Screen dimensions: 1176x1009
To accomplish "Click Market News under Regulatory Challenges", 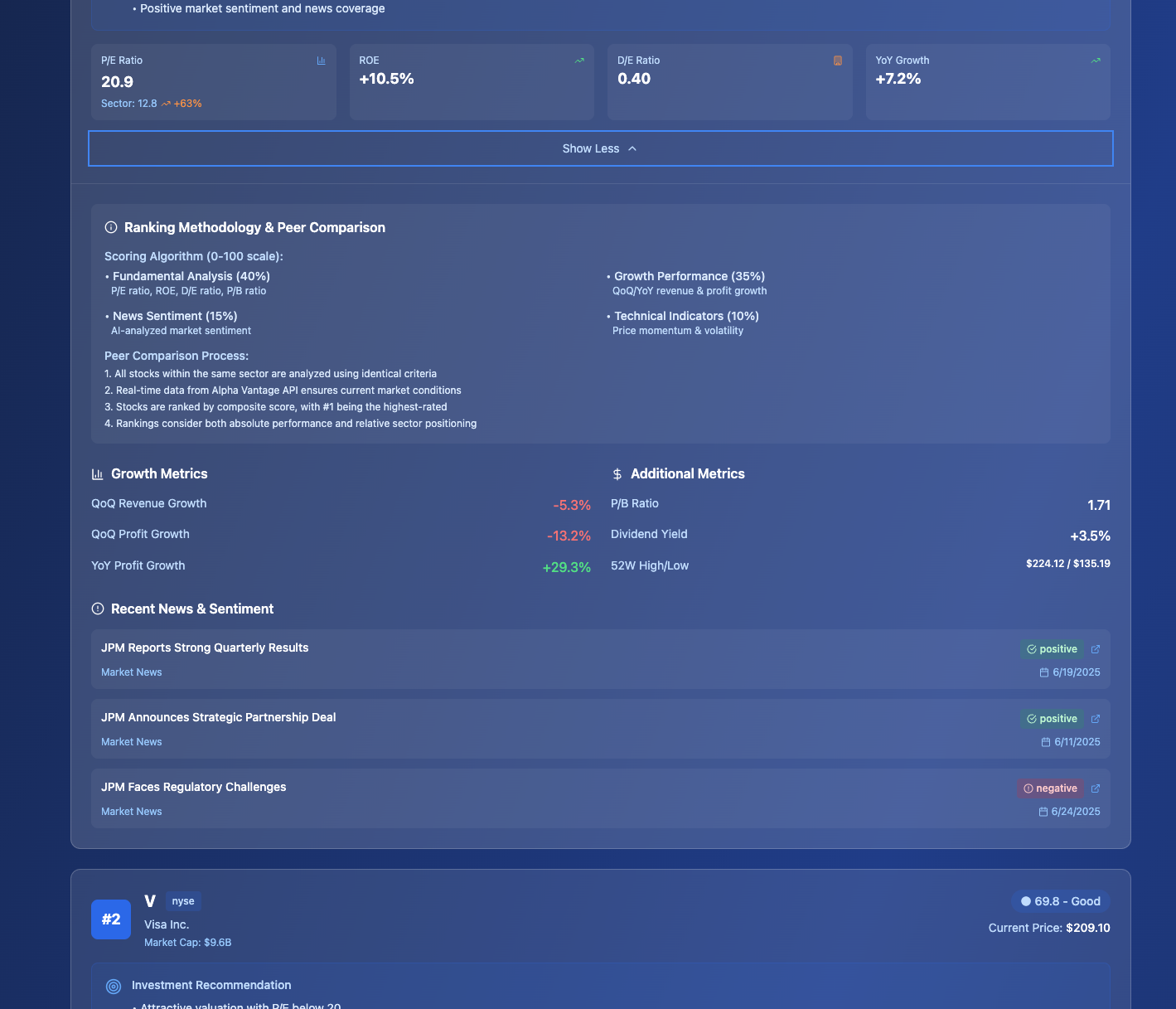I will tap(132, 812).
